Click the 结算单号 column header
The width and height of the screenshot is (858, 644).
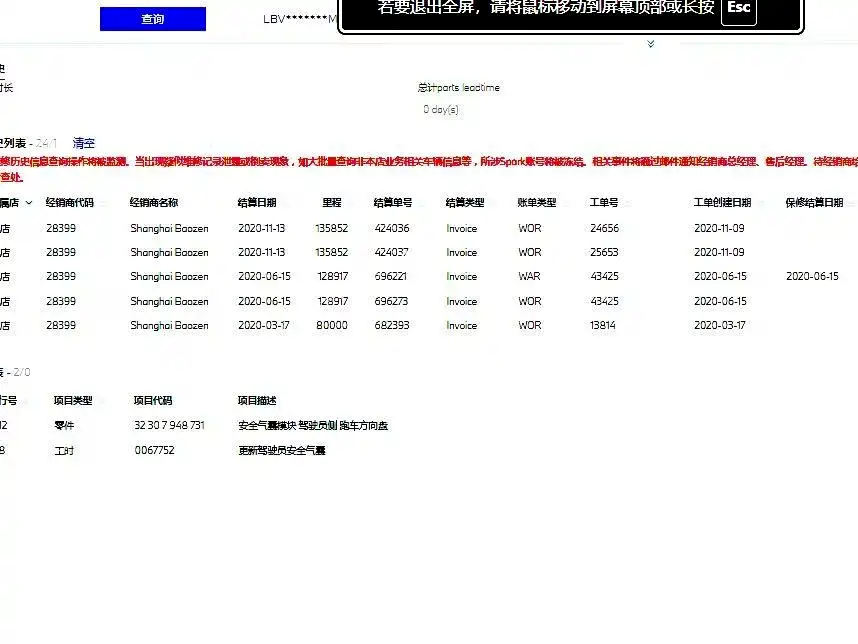393,202
